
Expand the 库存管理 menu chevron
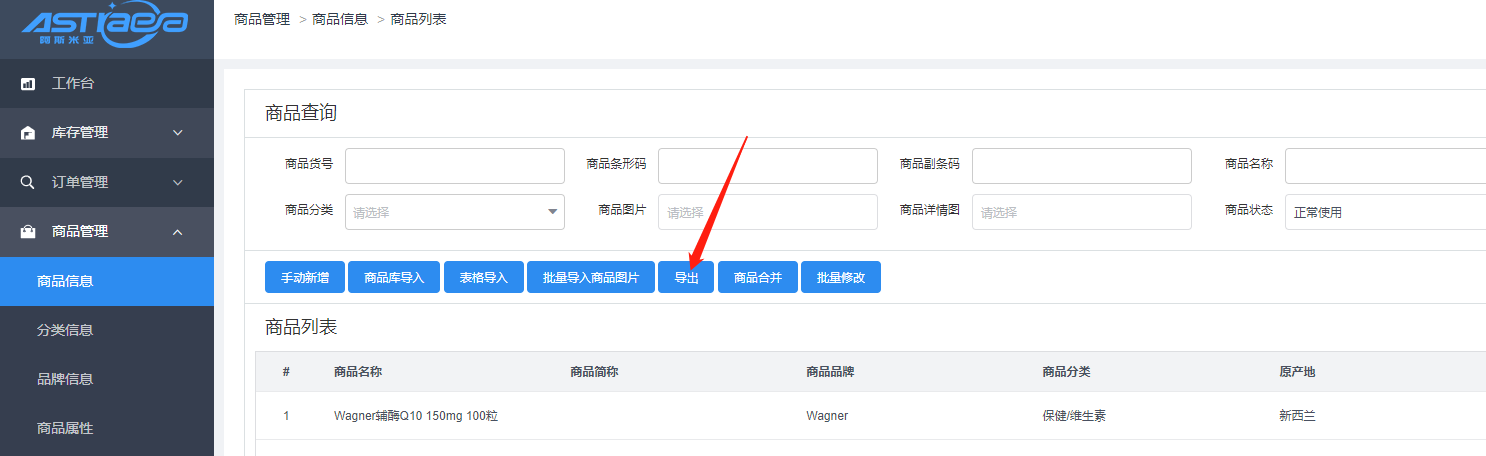click(x=178, y=133)
